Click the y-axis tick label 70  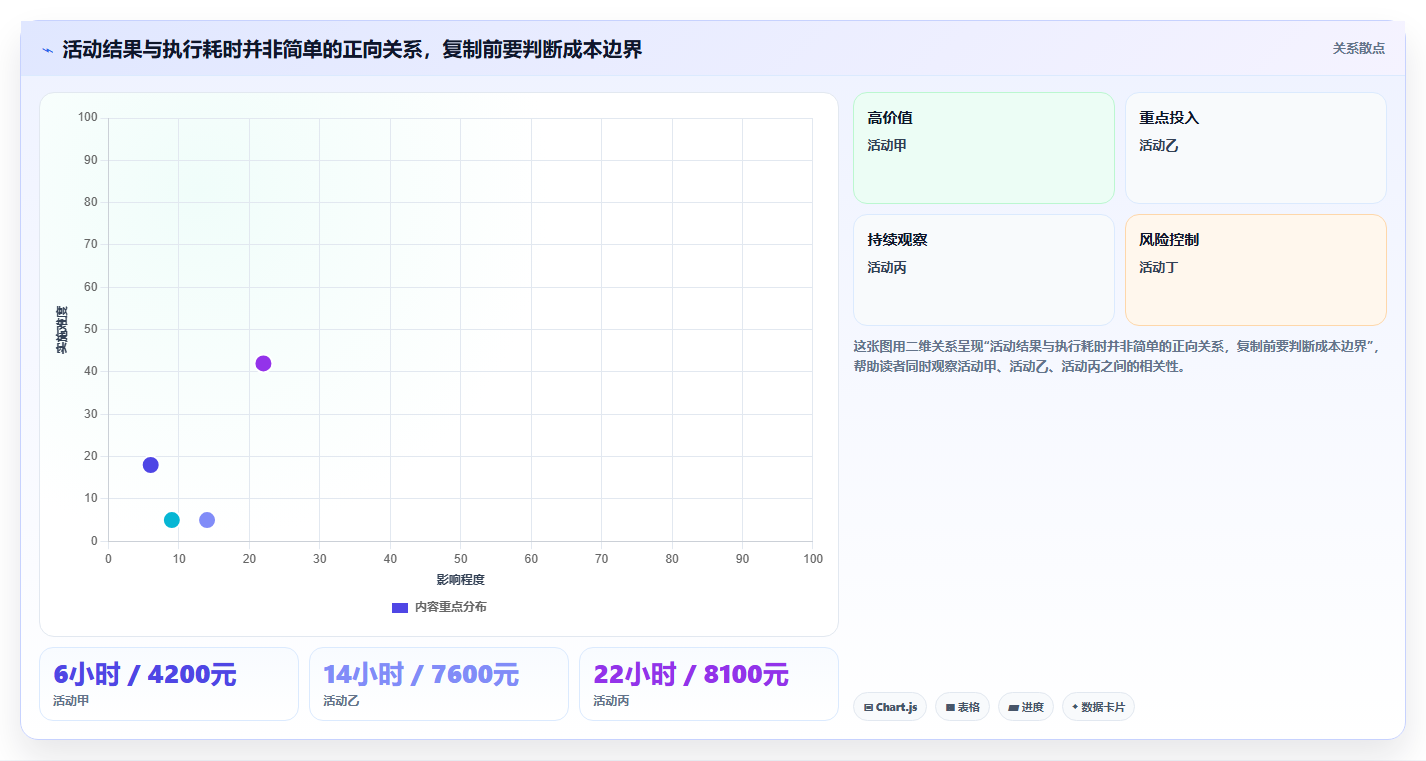(x=91, y=245)
